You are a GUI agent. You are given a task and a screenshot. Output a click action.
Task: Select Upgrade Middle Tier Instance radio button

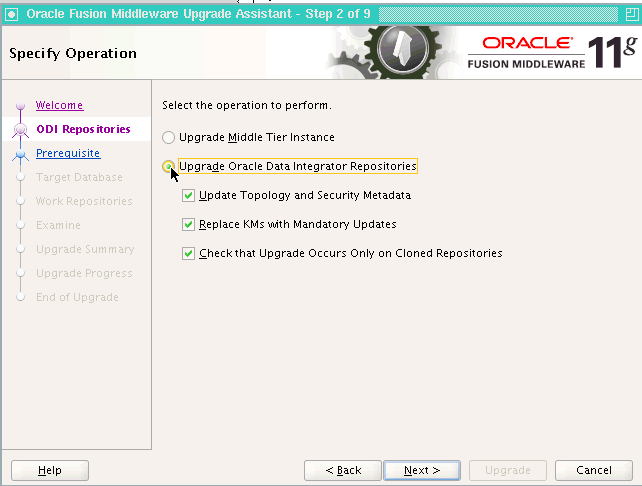168,137
